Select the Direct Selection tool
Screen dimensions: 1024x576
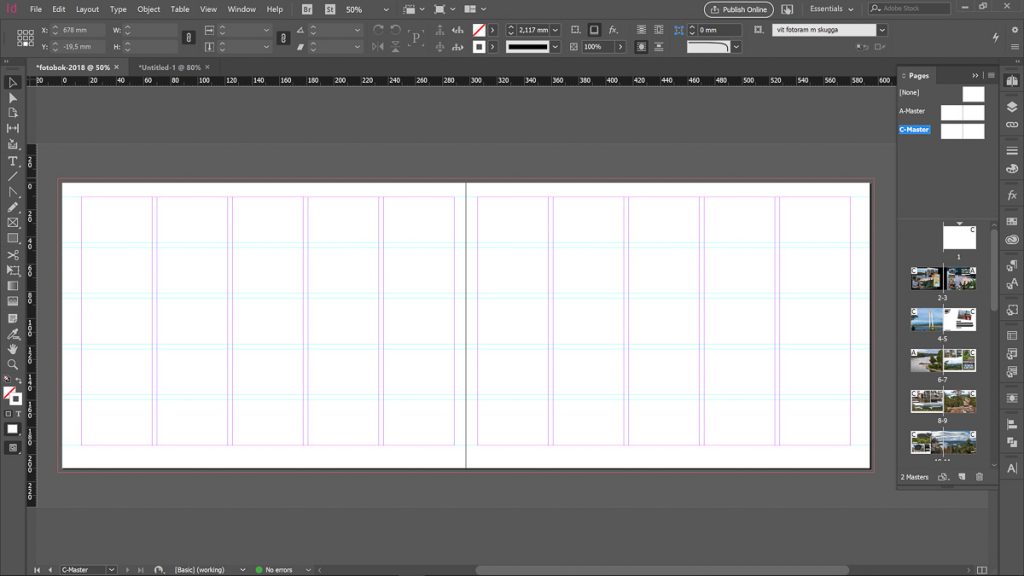12,98
